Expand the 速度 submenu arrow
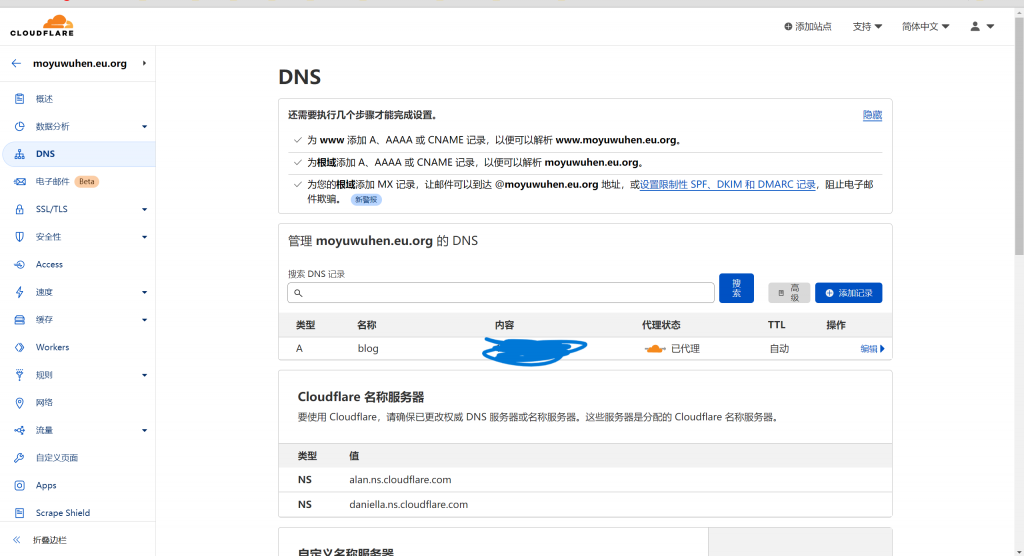 144,292
